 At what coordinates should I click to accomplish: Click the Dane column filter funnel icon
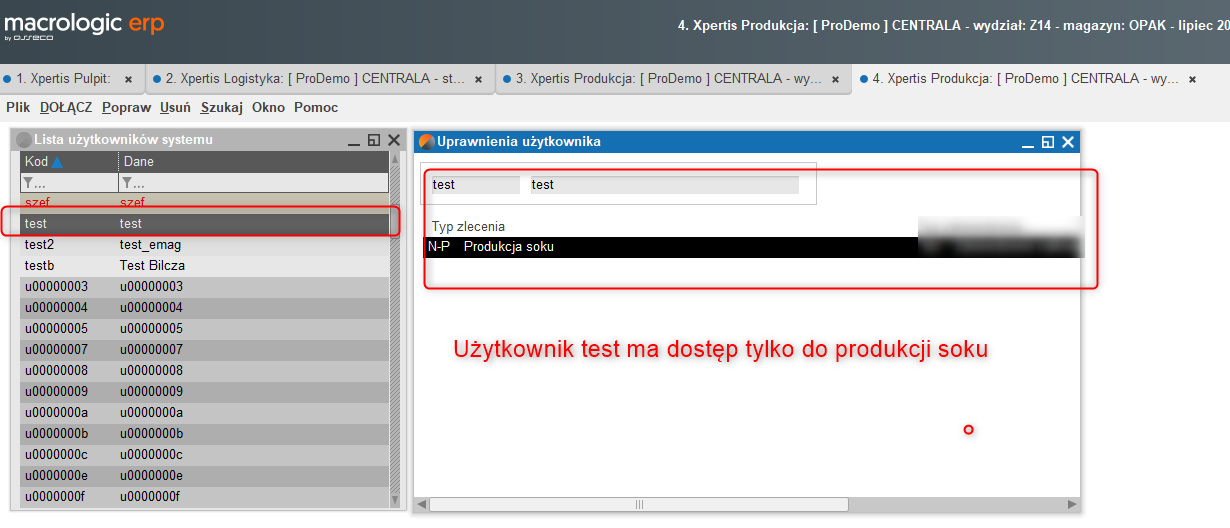click(x=125, y=183)
